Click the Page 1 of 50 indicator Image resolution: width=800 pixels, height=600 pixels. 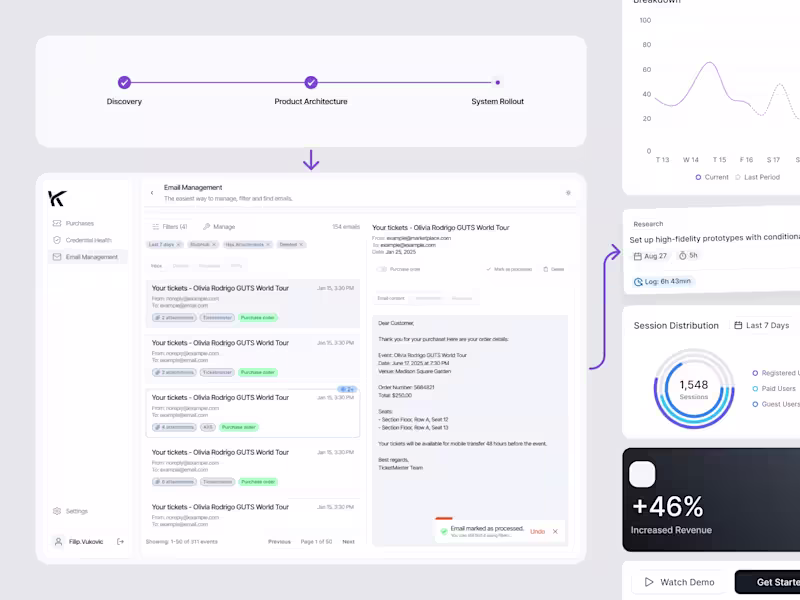coord(316,542)
